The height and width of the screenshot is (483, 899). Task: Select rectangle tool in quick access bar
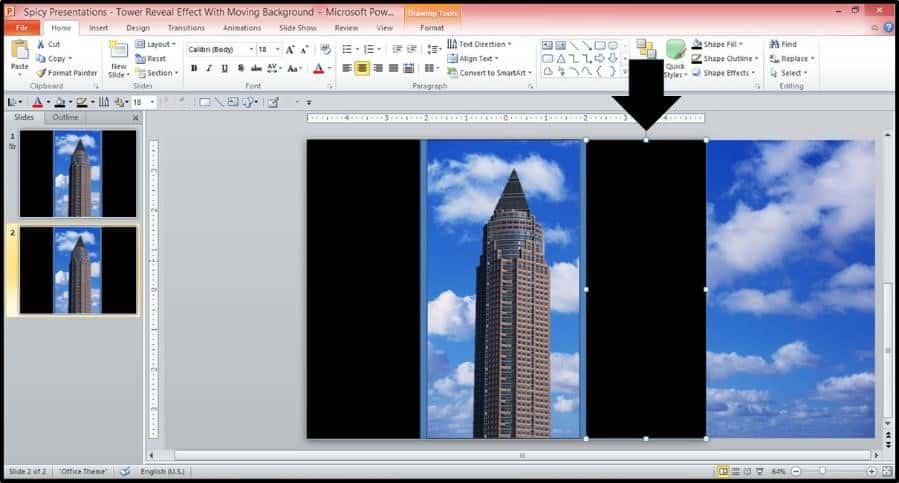(204, 102)
